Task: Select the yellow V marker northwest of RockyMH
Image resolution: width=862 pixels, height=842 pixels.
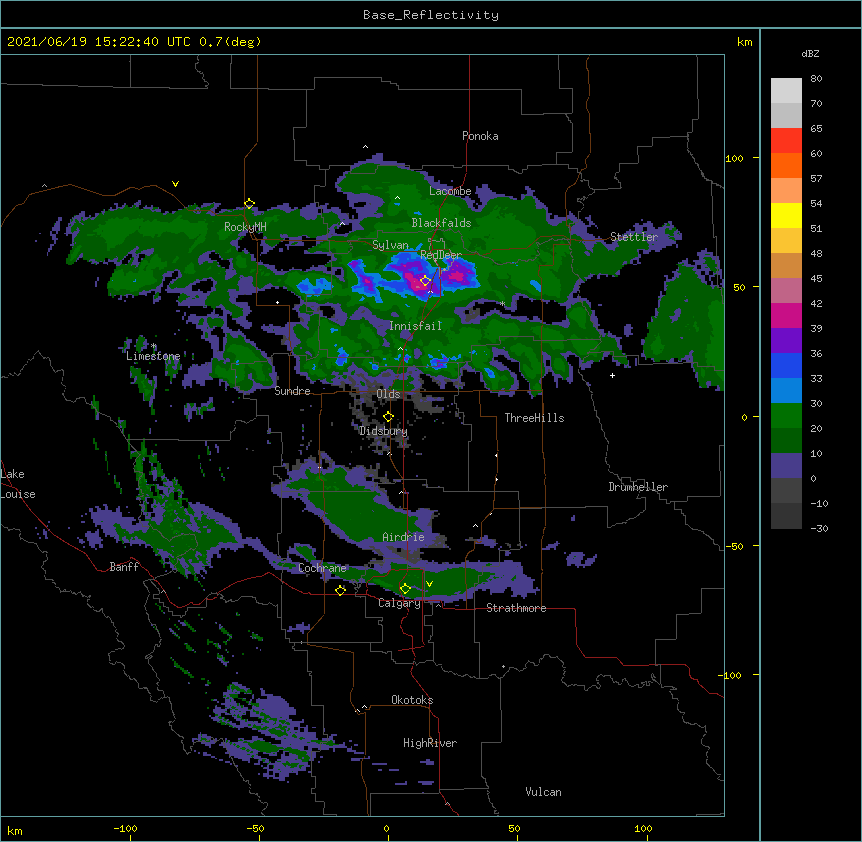Action: pyautogui.click(x=175, y=184)
